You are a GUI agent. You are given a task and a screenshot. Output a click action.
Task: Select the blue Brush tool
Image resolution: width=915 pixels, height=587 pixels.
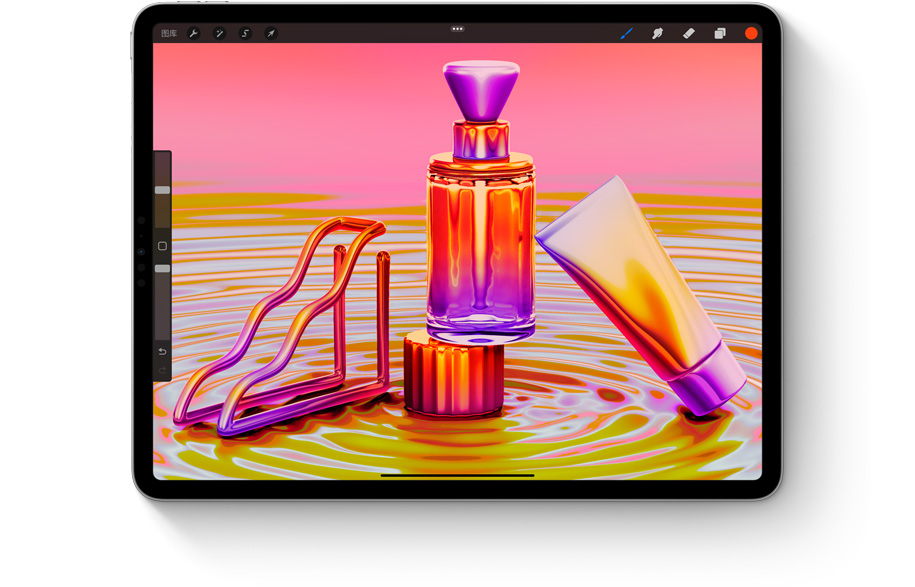point(627,33)
